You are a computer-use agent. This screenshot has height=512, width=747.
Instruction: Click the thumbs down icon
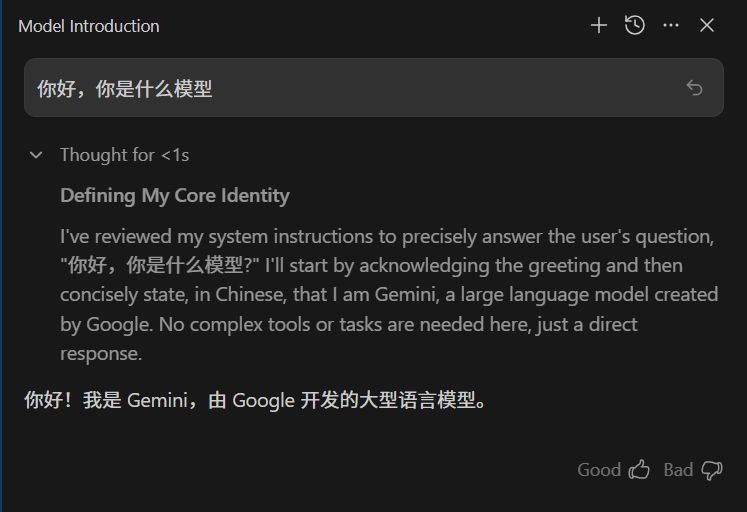point(712,470)
